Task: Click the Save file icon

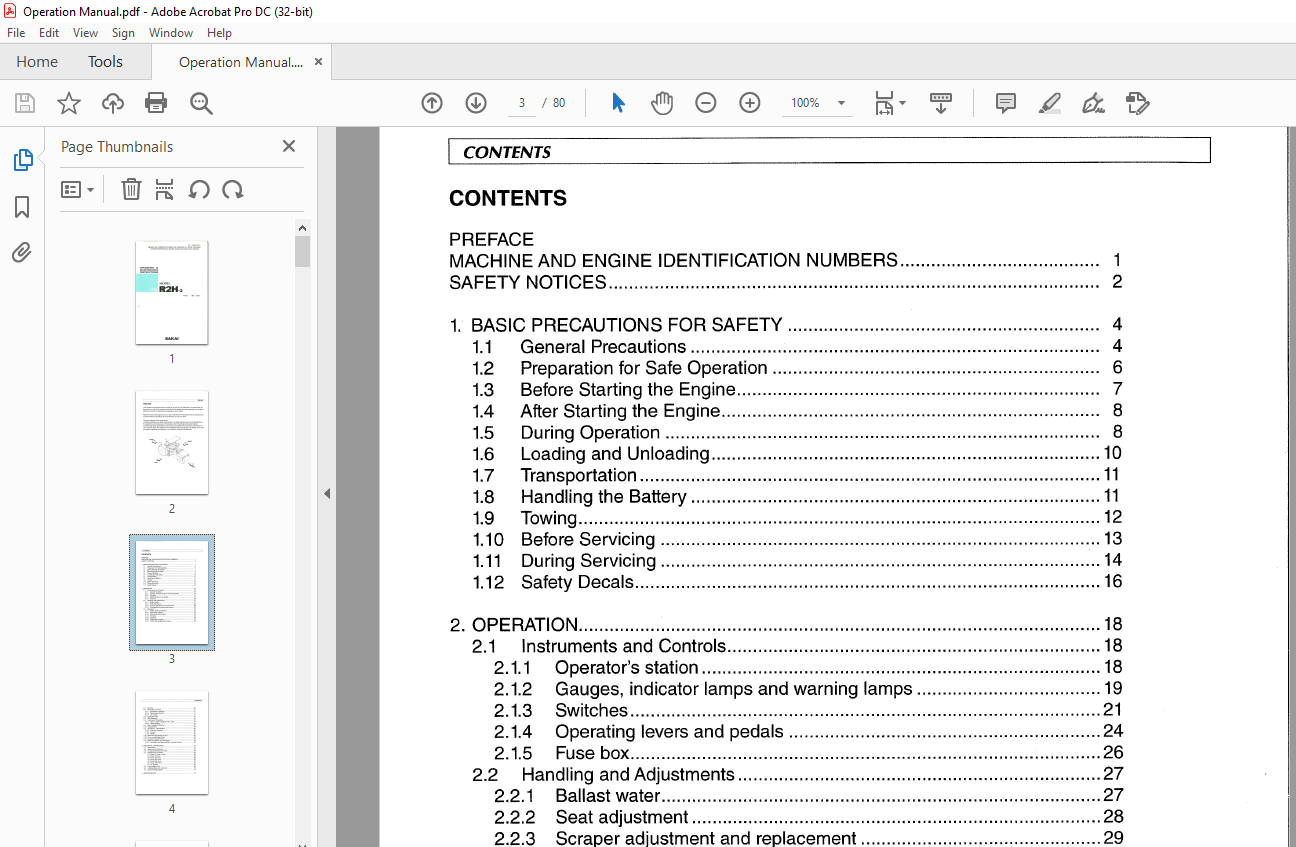Action: point(25,103)
